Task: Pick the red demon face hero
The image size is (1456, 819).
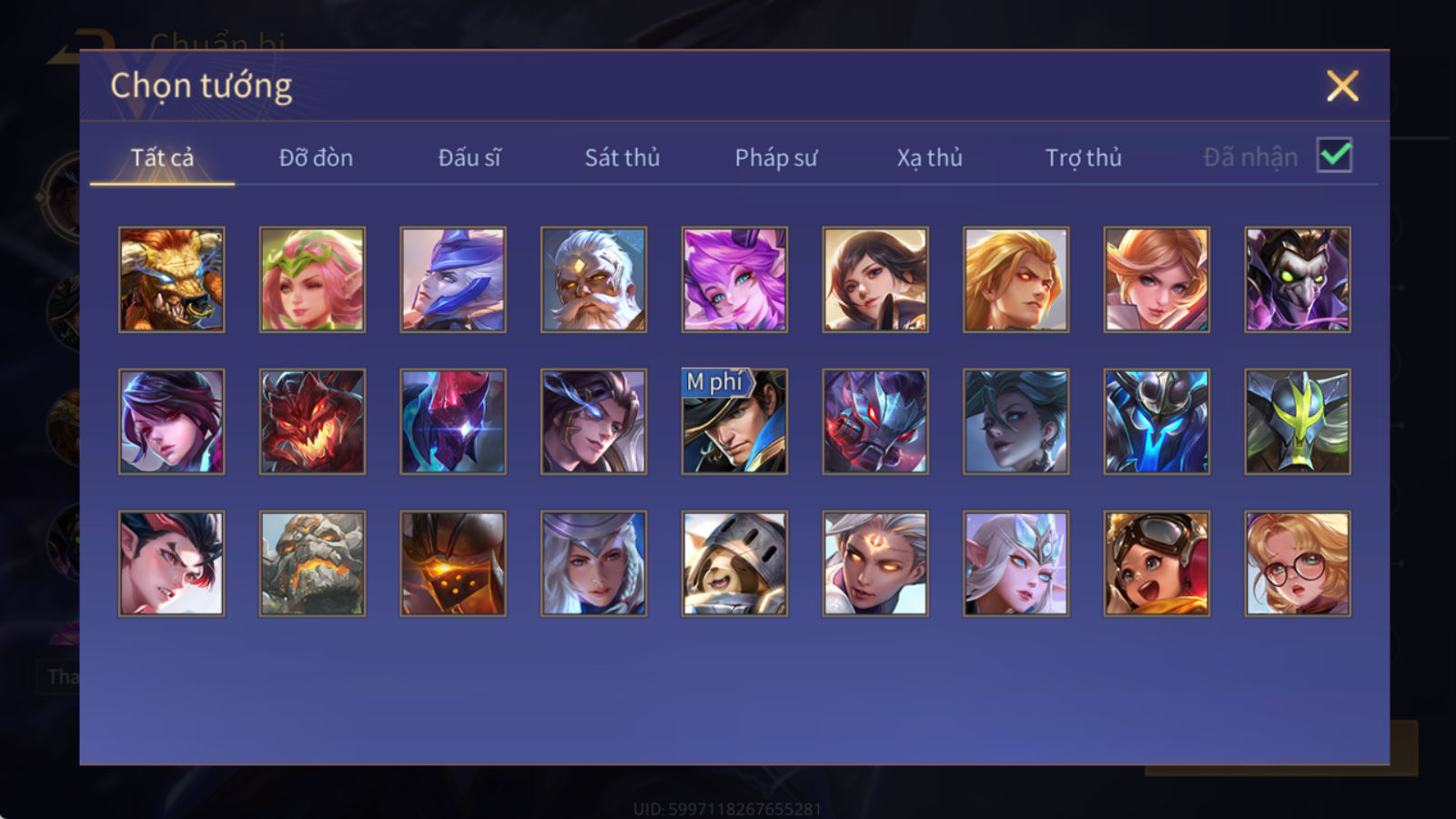Action: (312, 421)
